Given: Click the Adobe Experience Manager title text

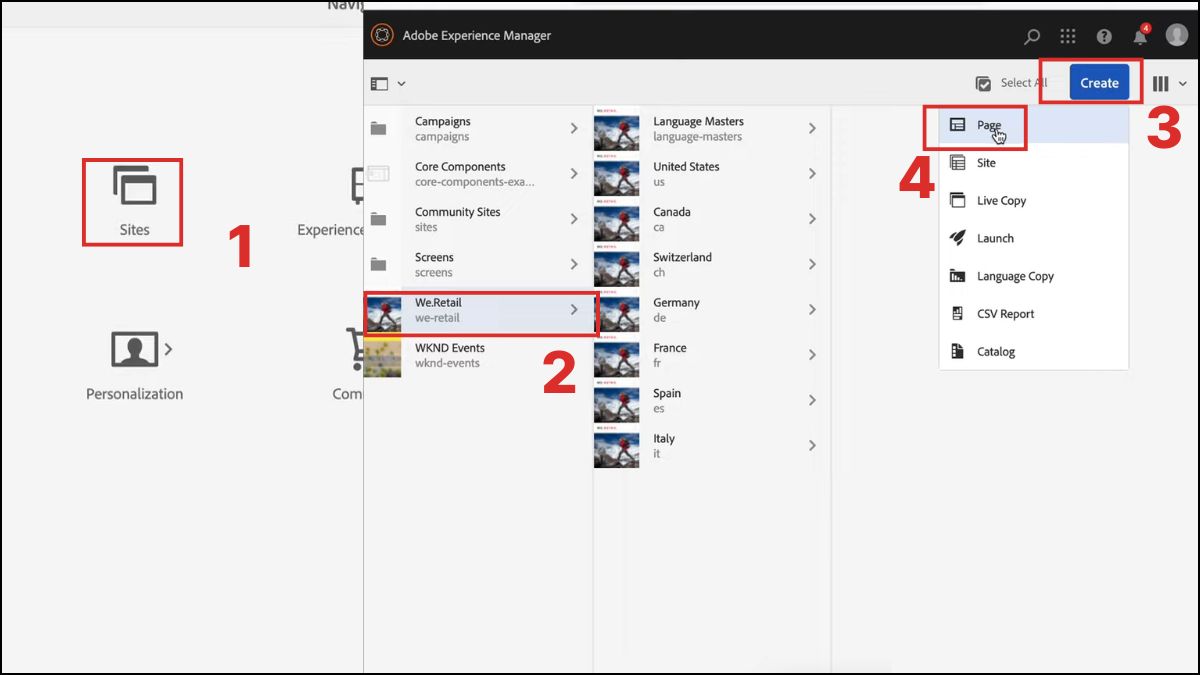Looking at the screenshot, I should pyautogui.click(x=477, y=36).
